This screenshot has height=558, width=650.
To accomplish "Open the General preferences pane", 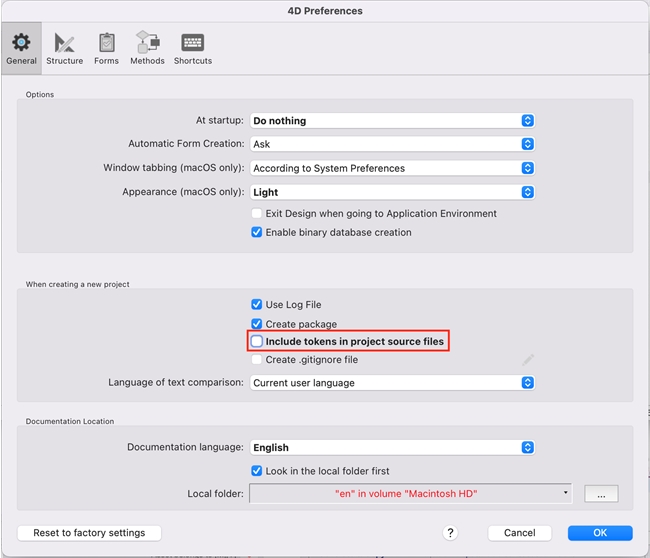I will coord(21,47).
